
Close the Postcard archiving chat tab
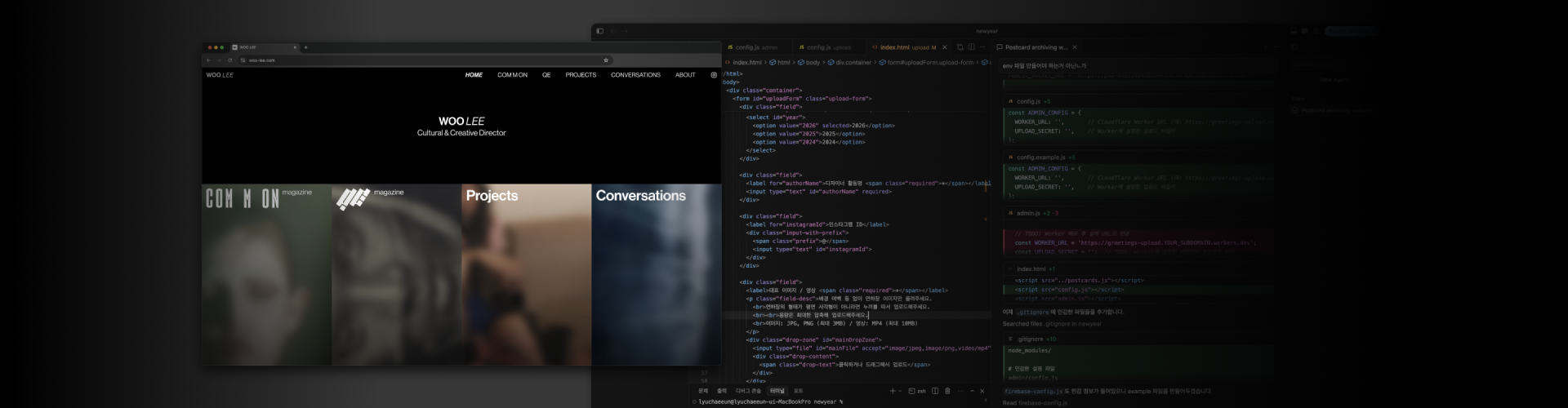coord(1074,47)
